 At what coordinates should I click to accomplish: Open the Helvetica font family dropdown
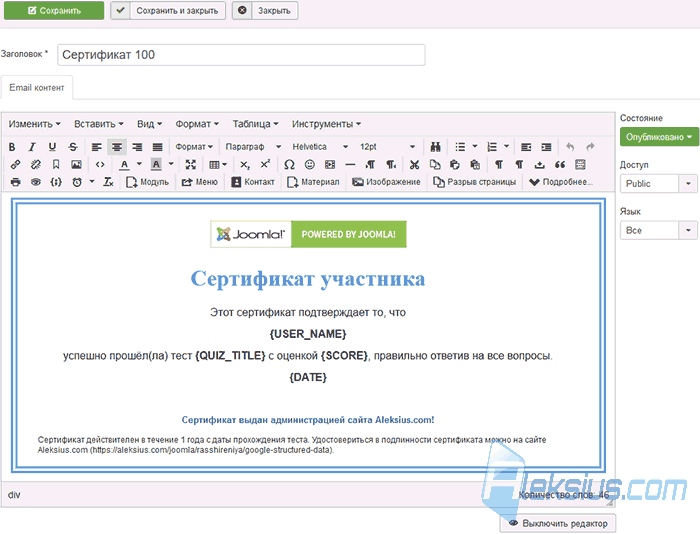point(320,147)
